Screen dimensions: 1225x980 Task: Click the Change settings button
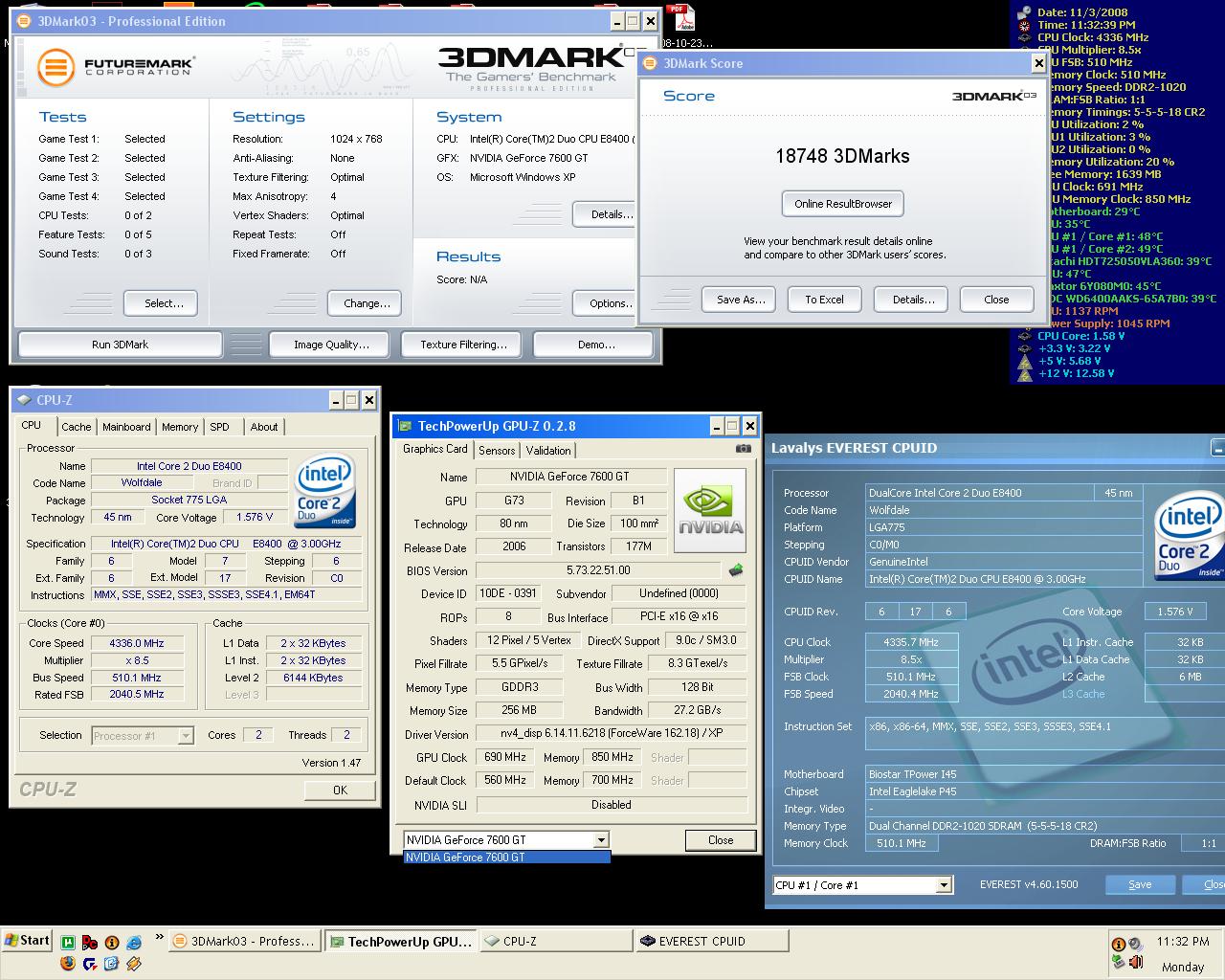tap(367, 303)
